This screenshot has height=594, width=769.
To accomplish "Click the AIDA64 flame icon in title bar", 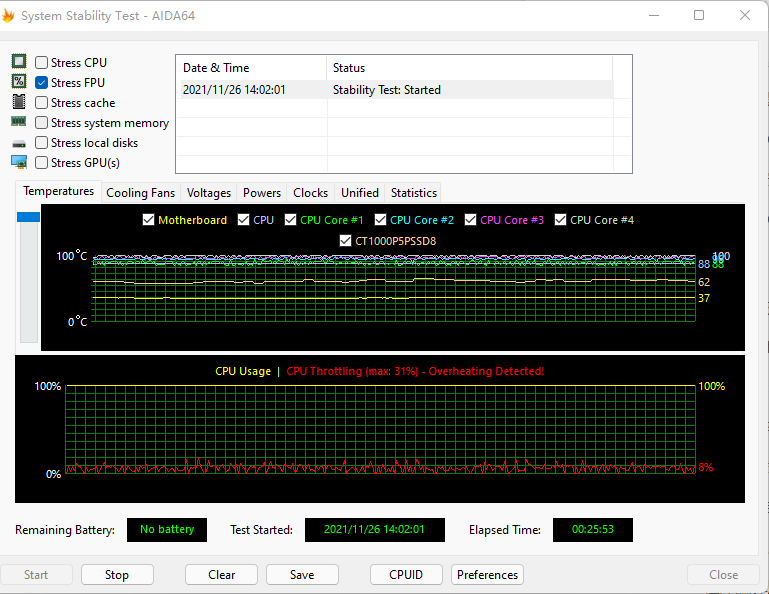I will (9, 15).
